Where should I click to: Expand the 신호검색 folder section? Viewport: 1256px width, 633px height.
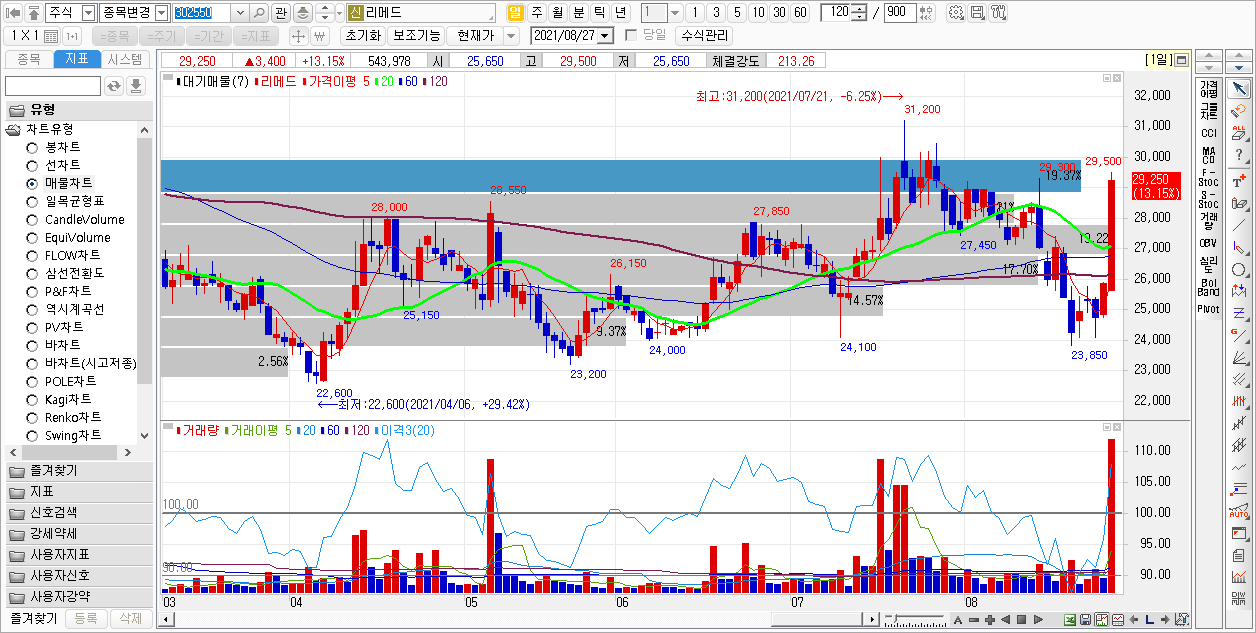tap(78, 513)
